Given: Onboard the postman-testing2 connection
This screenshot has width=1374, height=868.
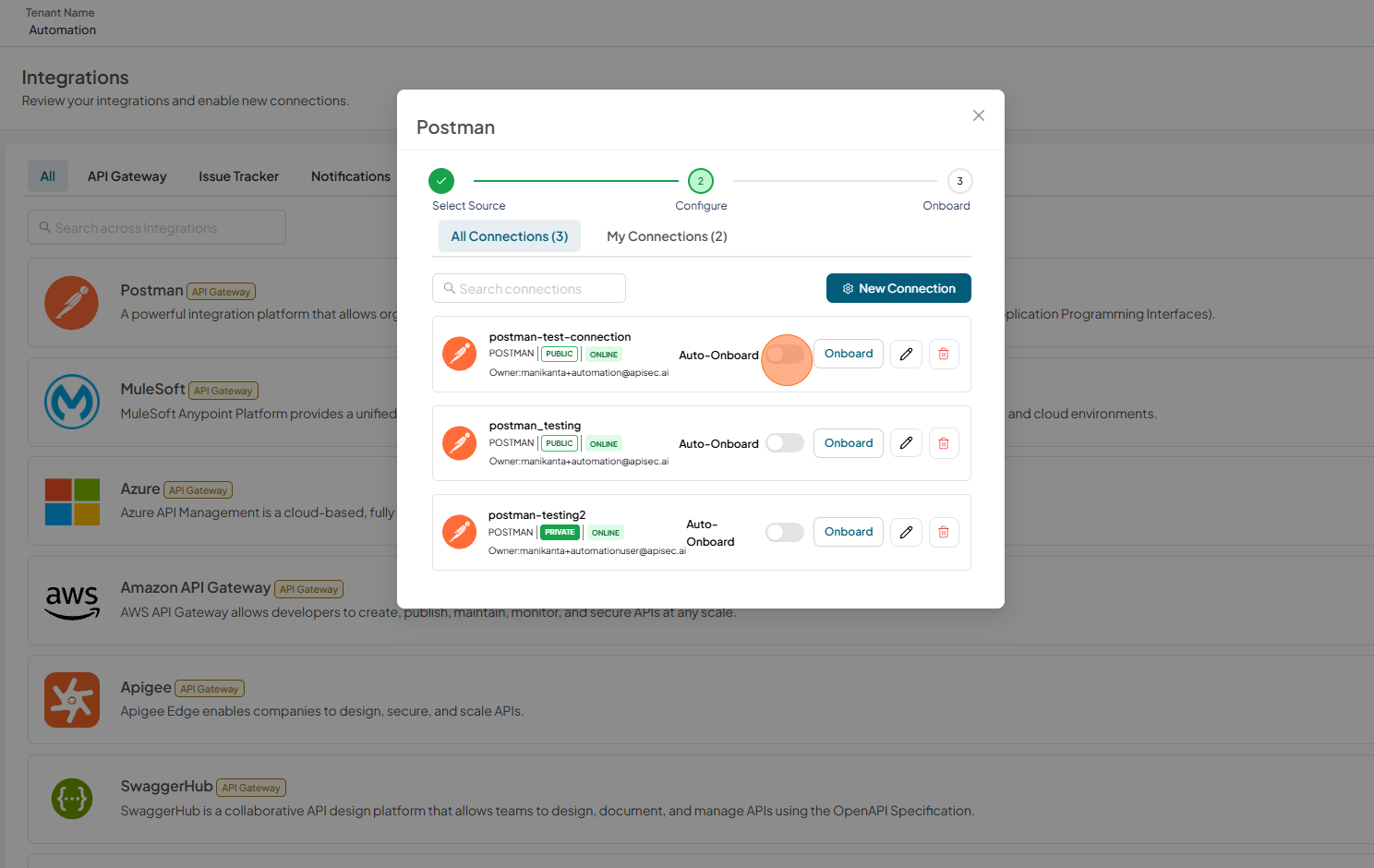Looking at the screenshot, I should point(849,532).
